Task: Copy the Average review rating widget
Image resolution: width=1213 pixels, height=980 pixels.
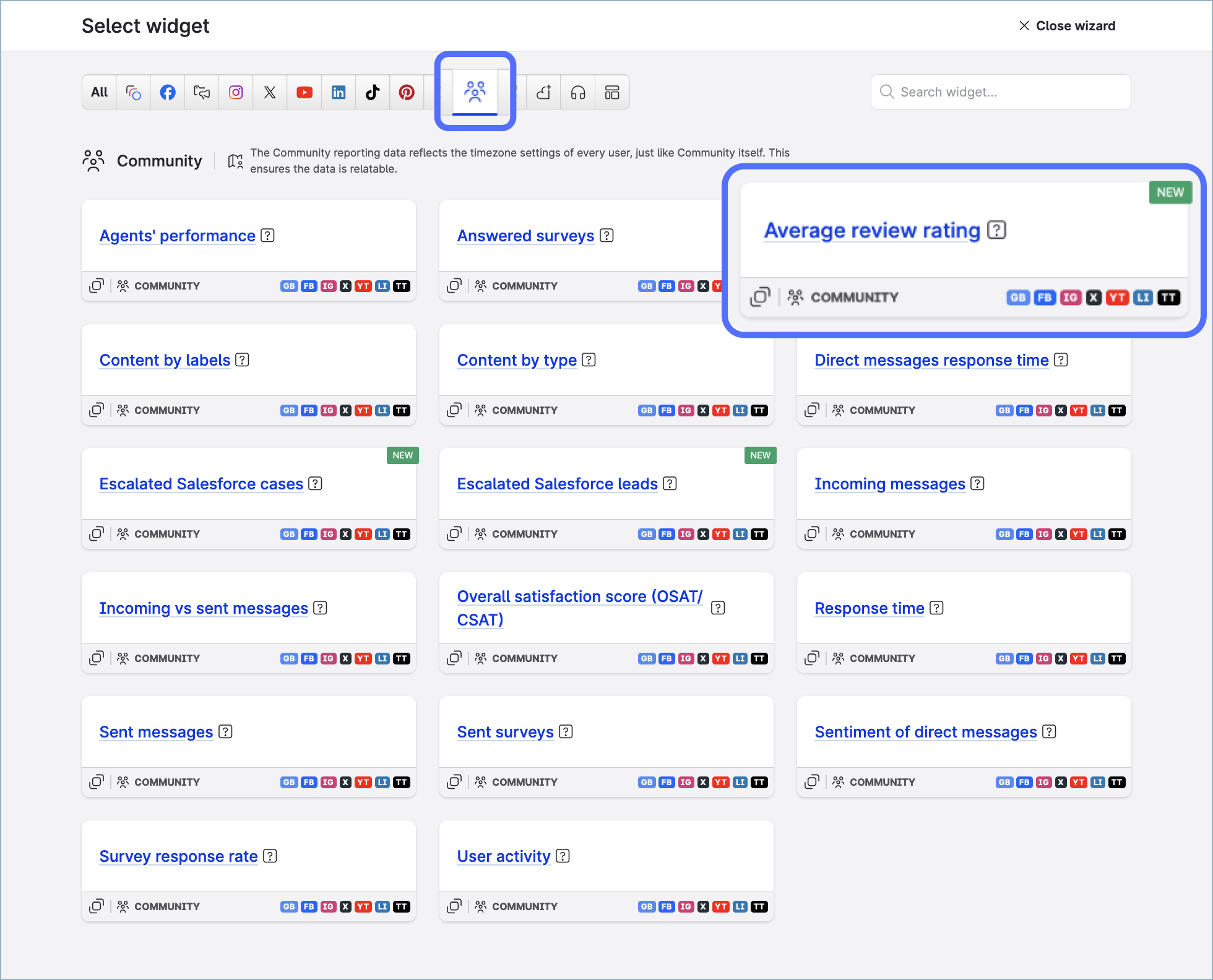Action: 761,297
